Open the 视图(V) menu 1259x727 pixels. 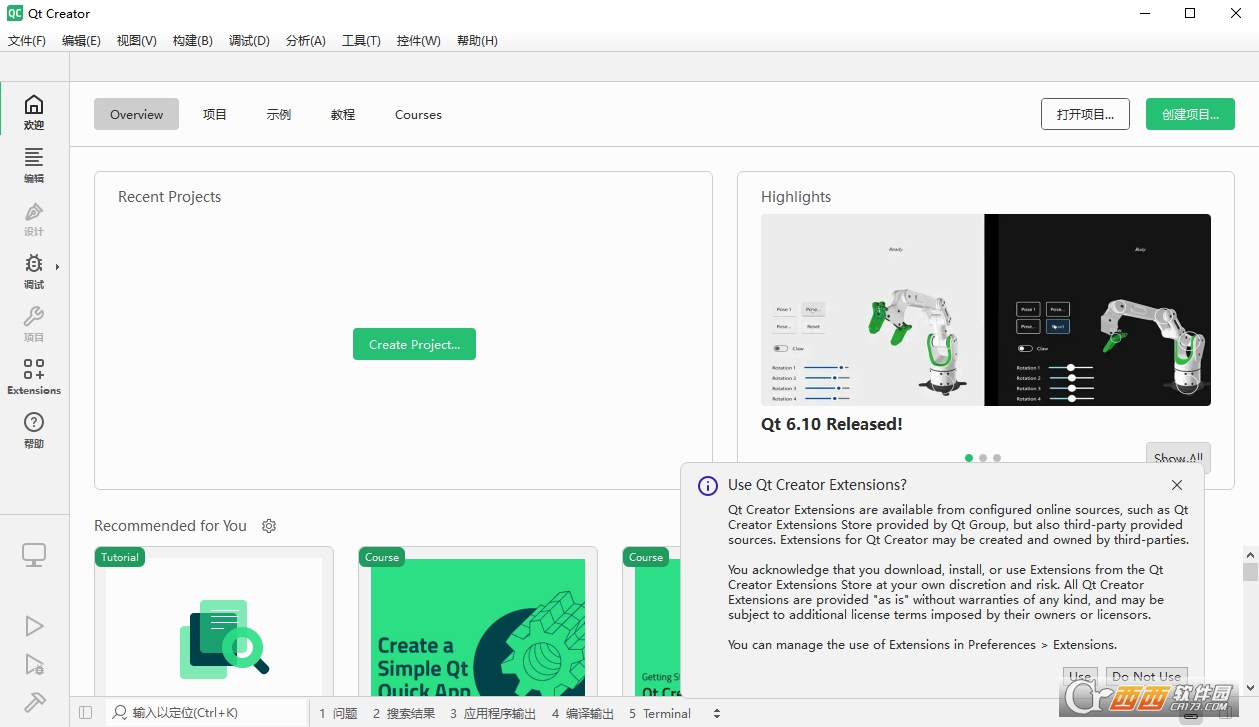[x=136, y=41]
